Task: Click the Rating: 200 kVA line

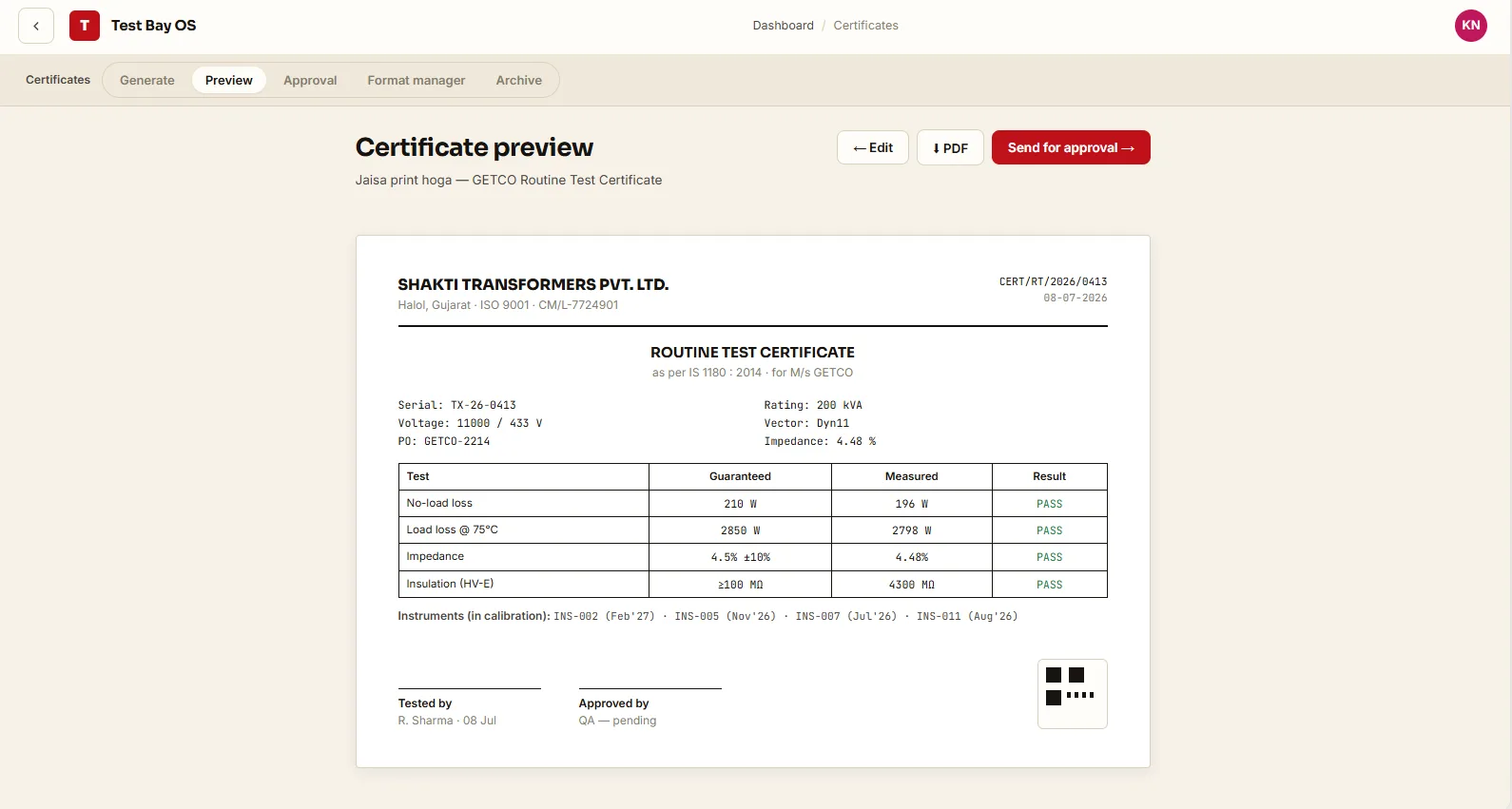Action: click(813, 405)
